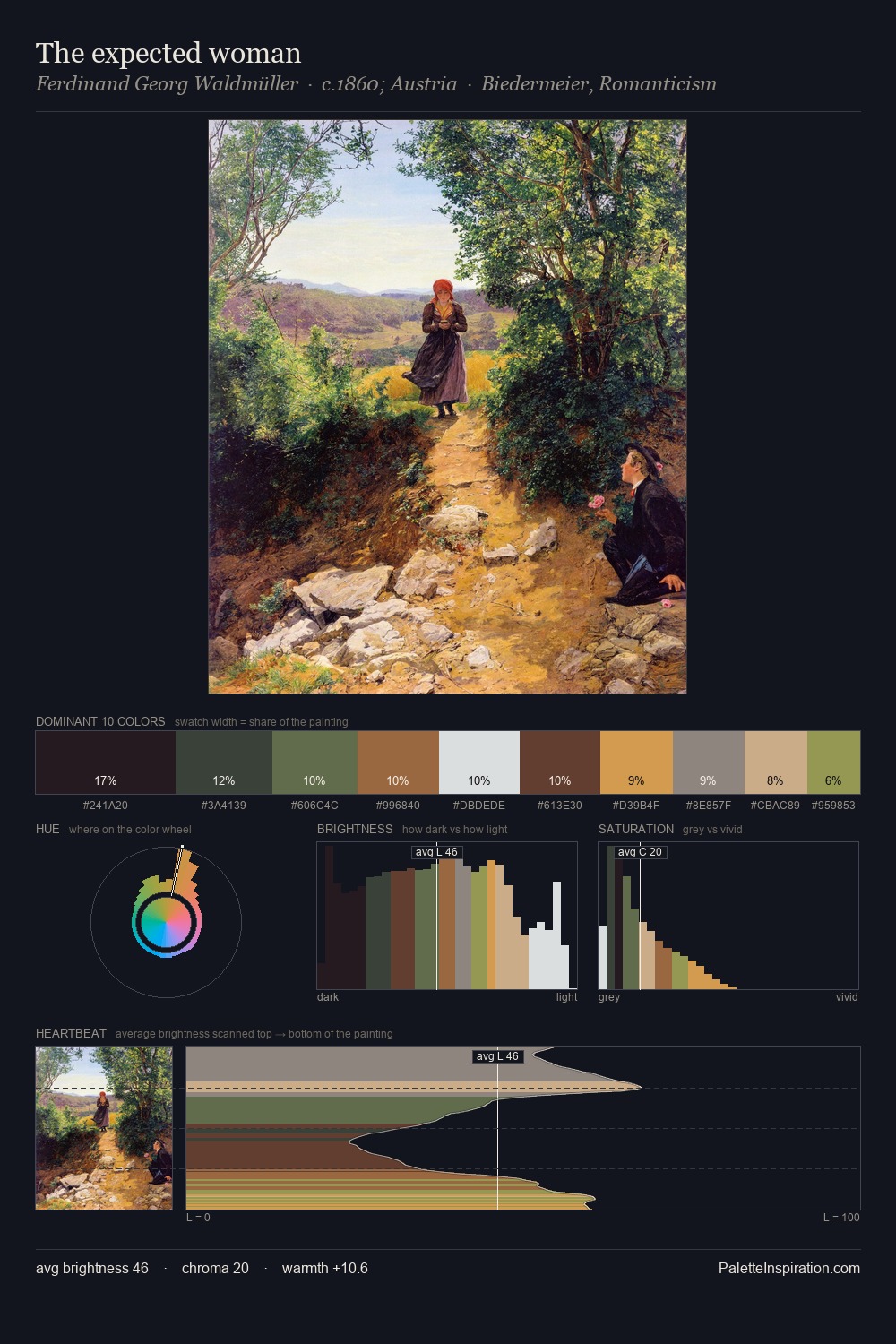
Task: Click the #241A20 hex code label
Action: click(x=106, y=806)
